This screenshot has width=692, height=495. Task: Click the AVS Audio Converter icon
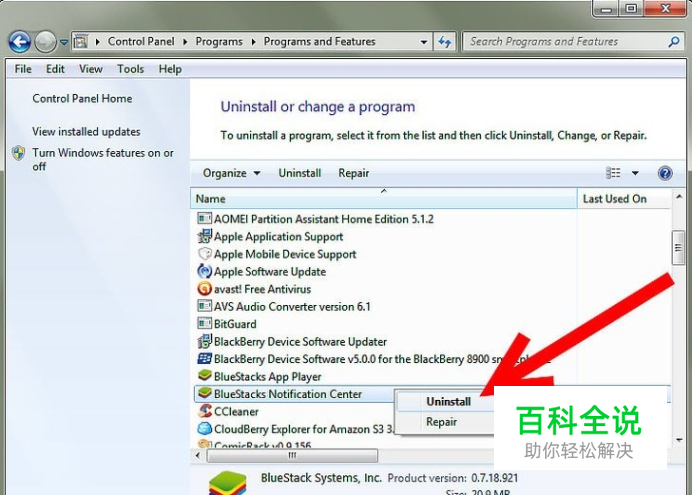click(204, 306)
